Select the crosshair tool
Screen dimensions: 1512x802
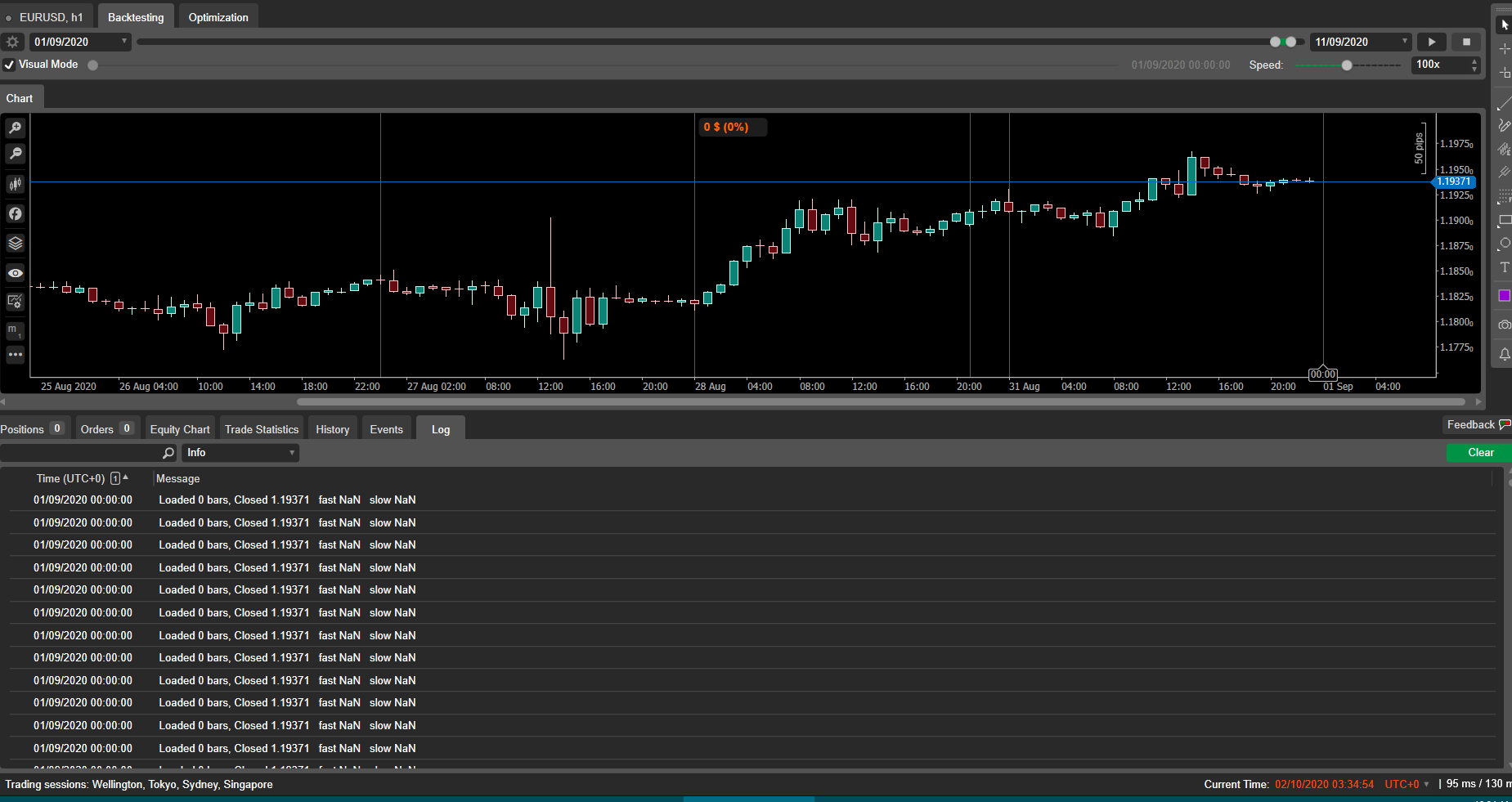click(x=1504, y=49)
